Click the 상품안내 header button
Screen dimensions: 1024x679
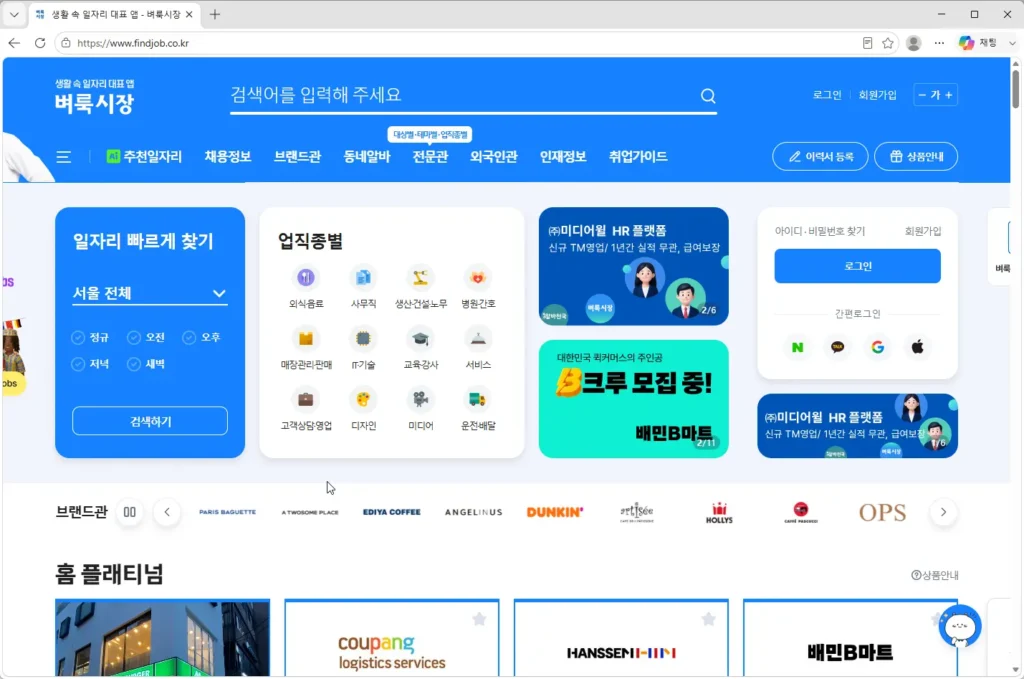[x=916, y=157]
